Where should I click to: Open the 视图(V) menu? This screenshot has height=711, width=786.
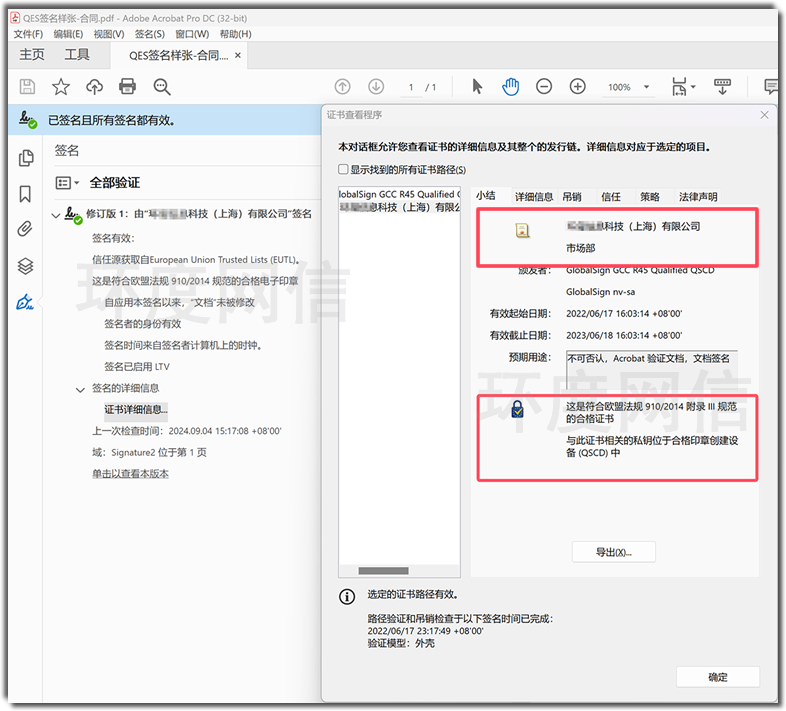109,34
